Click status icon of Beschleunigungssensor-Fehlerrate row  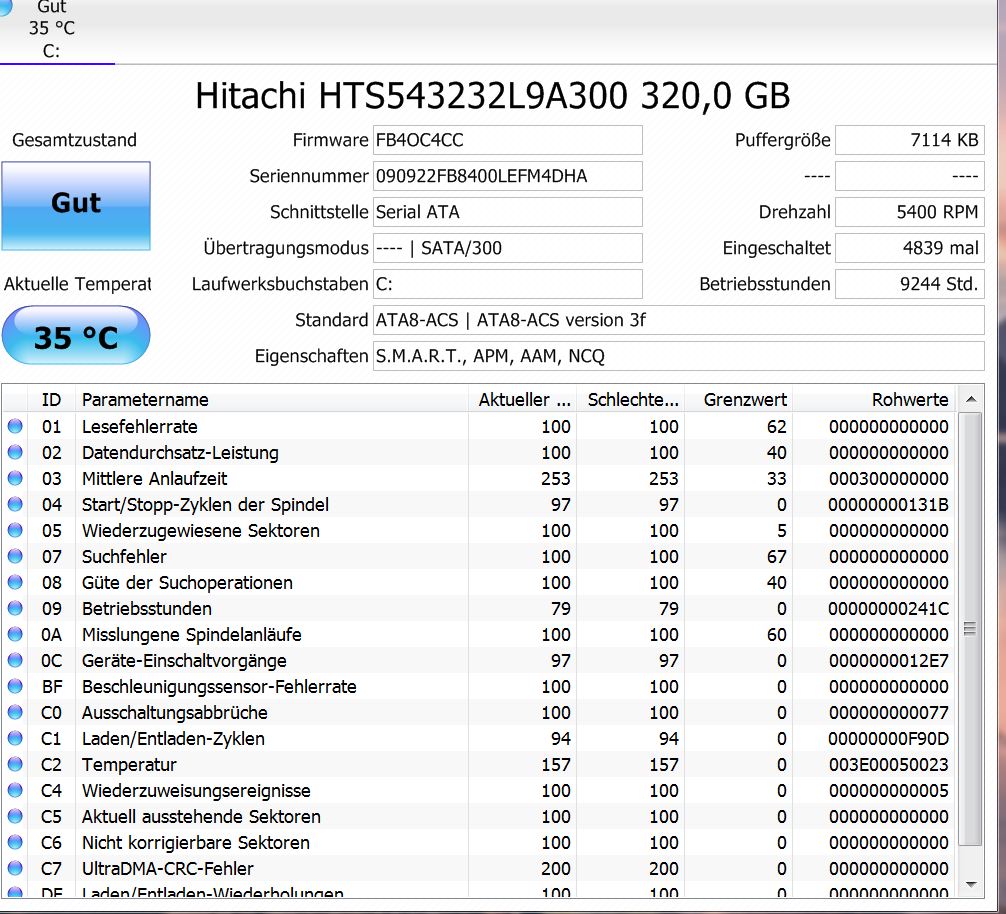pyautogui.click(x=15, y=686)
